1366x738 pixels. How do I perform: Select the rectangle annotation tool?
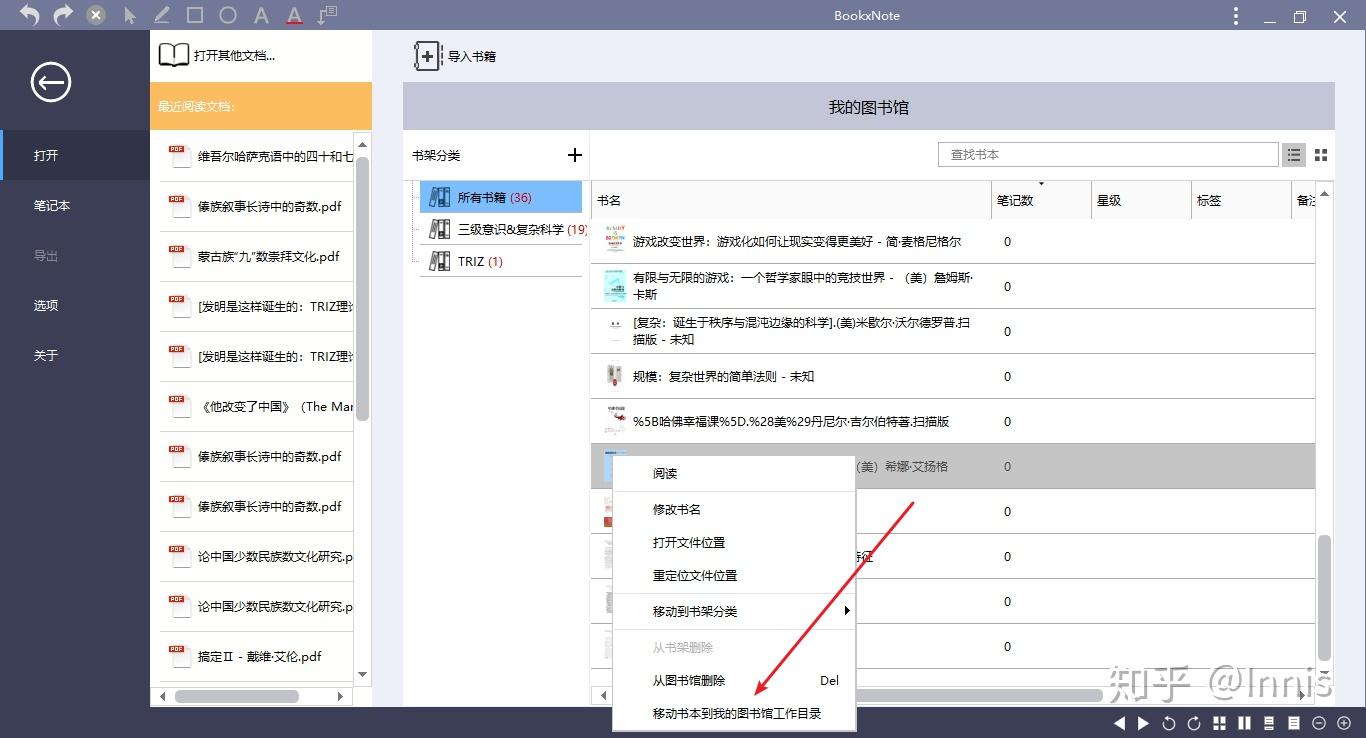click(196, 15)
